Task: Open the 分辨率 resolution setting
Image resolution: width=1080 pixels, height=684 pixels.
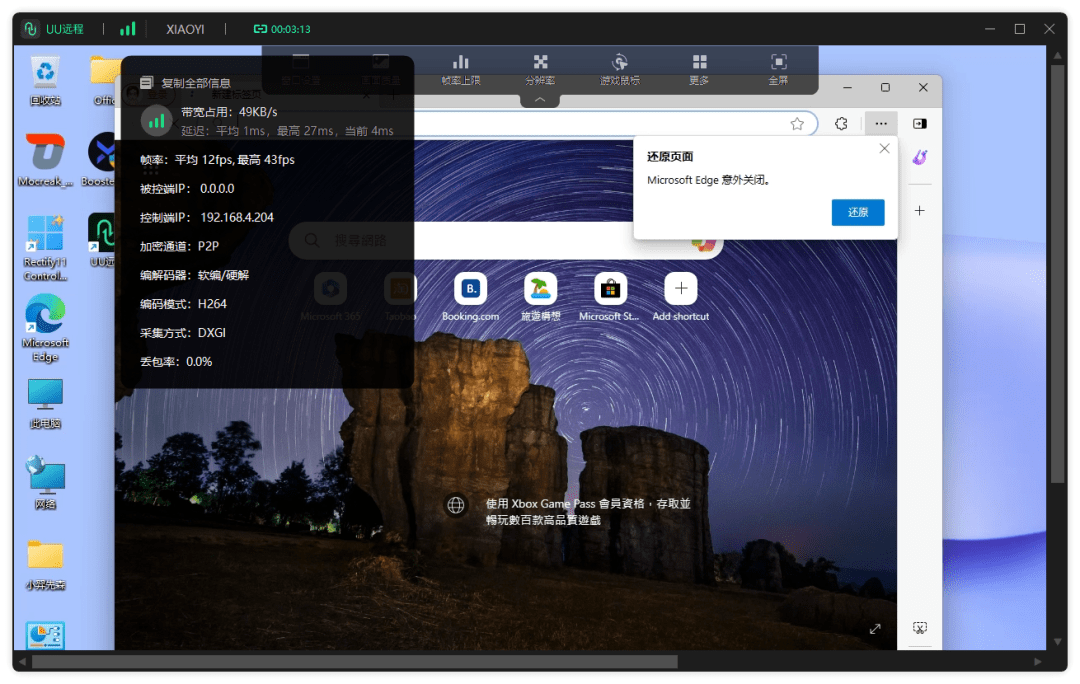Action: 540,70
